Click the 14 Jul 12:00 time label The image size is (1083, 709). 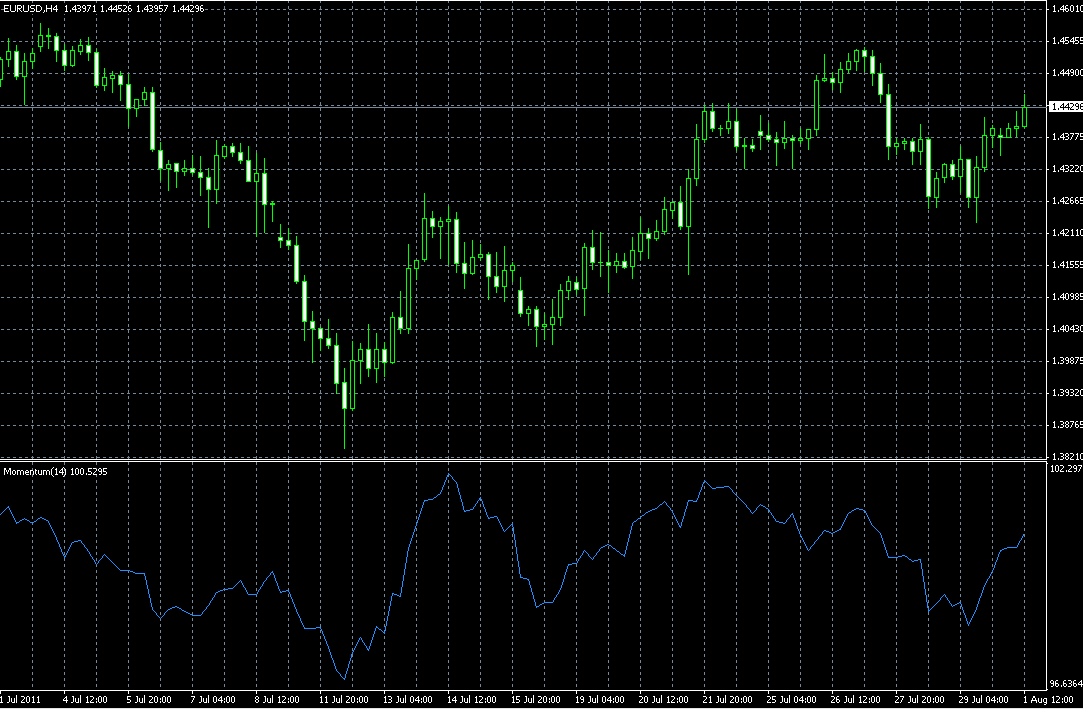tap(472, 699)
